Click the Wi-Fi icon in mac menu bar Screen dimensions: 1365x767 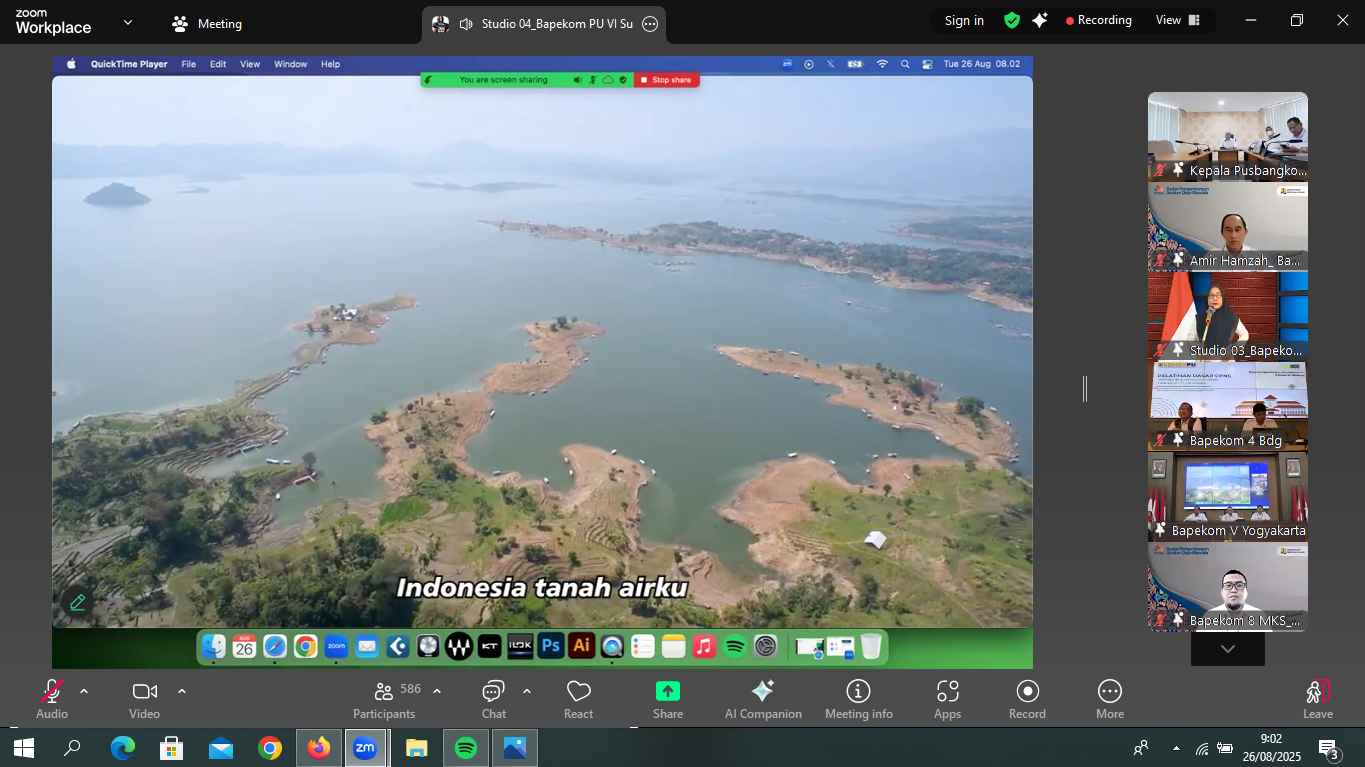point(882,64)
